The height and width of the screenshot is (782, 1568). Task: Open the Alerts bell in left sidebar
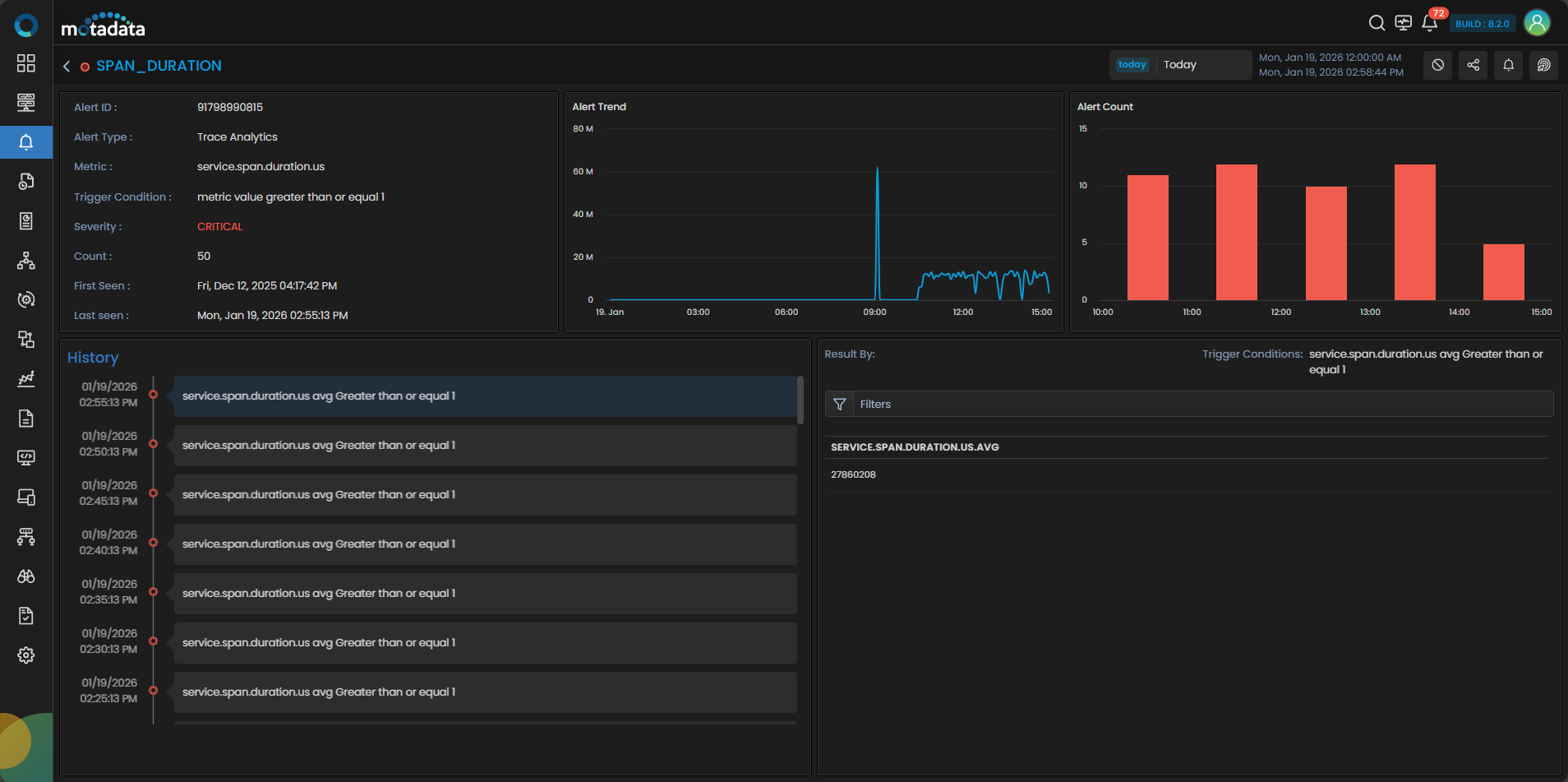click(26, 142)
